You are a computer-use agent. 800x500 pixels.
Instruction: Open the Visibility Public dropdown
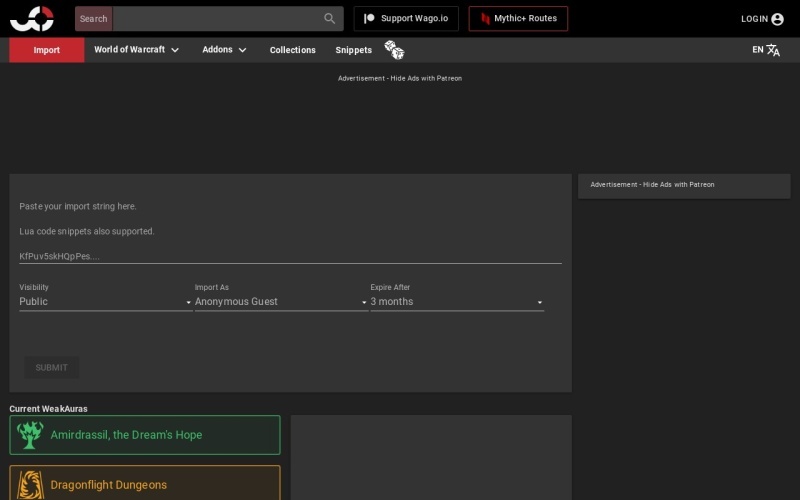click(106, 302)
